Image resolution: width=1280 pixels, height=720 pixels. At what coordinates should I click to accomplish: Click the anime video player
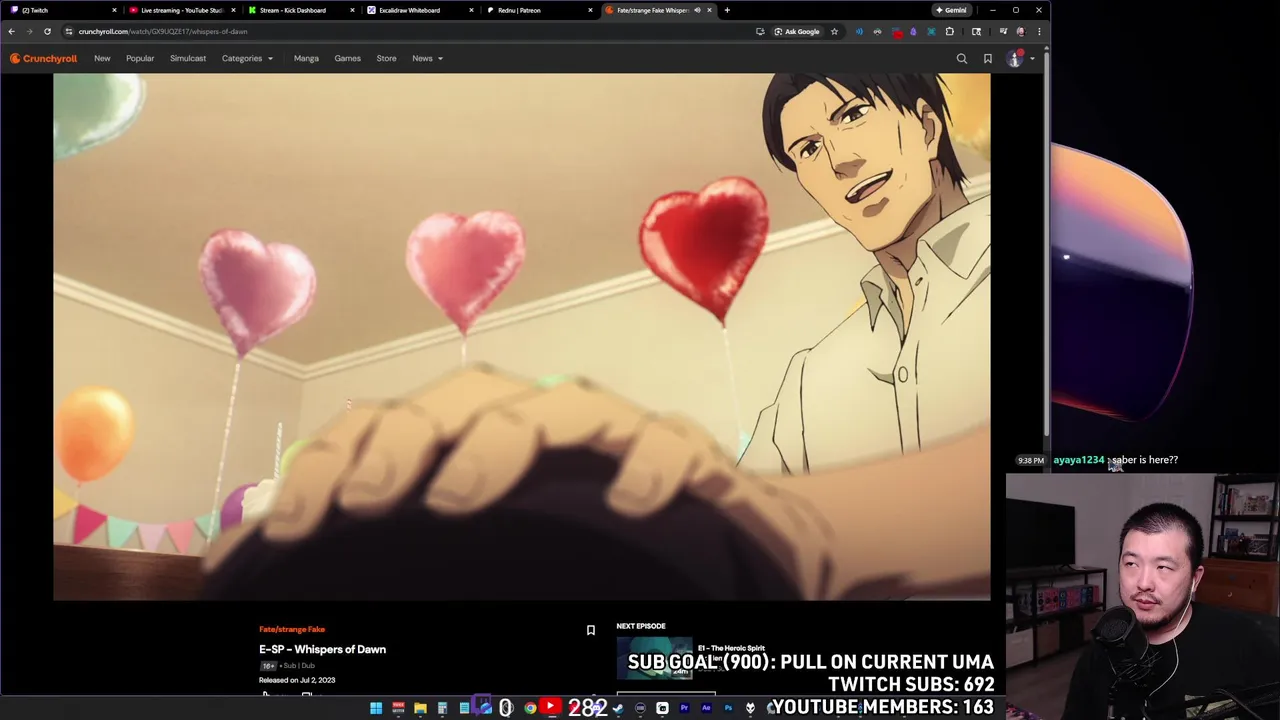tap(522, 337)
